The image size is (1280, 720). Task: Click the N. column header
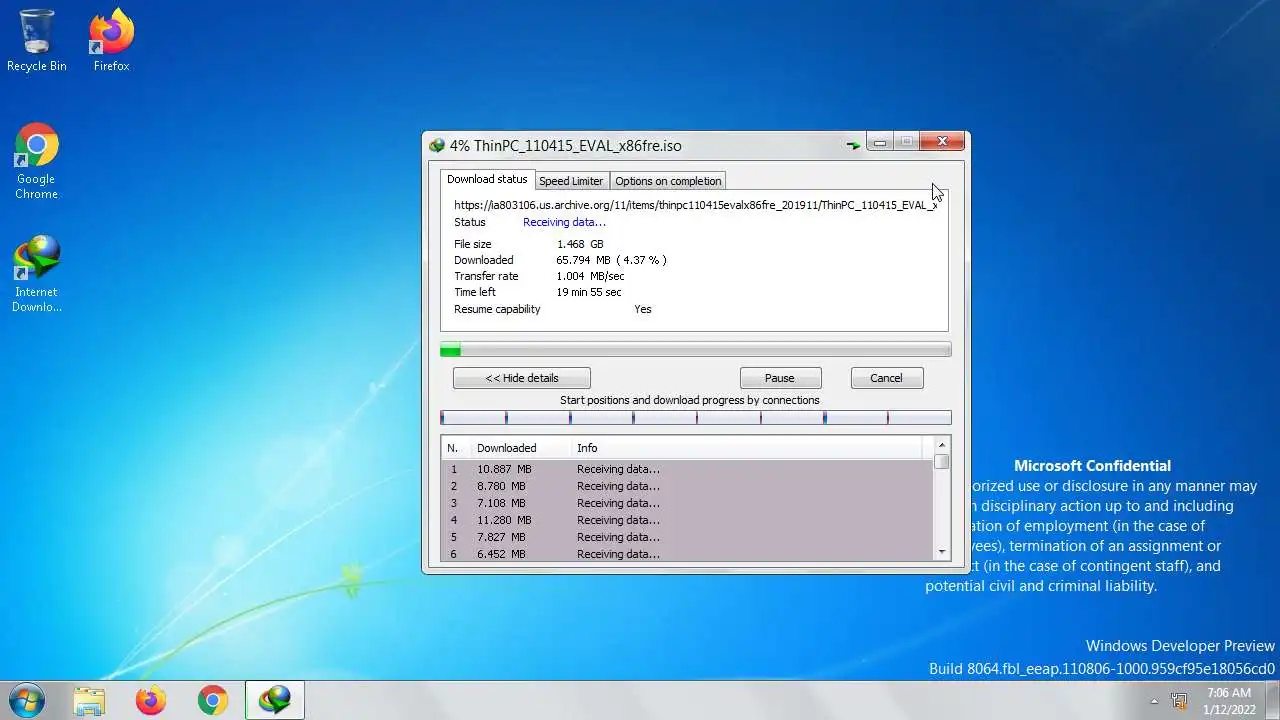point(456,448)
